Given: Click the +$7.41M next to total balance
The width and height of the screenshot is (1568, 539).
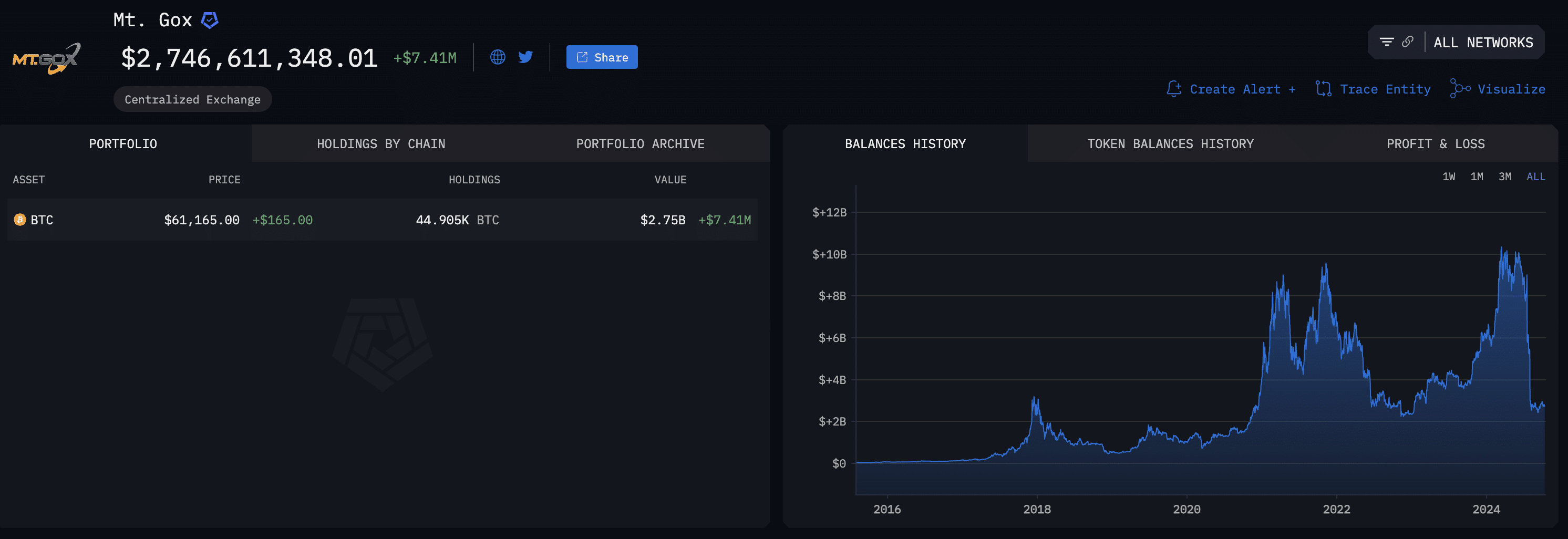Looking at the screenshot, I should (424, 58).
